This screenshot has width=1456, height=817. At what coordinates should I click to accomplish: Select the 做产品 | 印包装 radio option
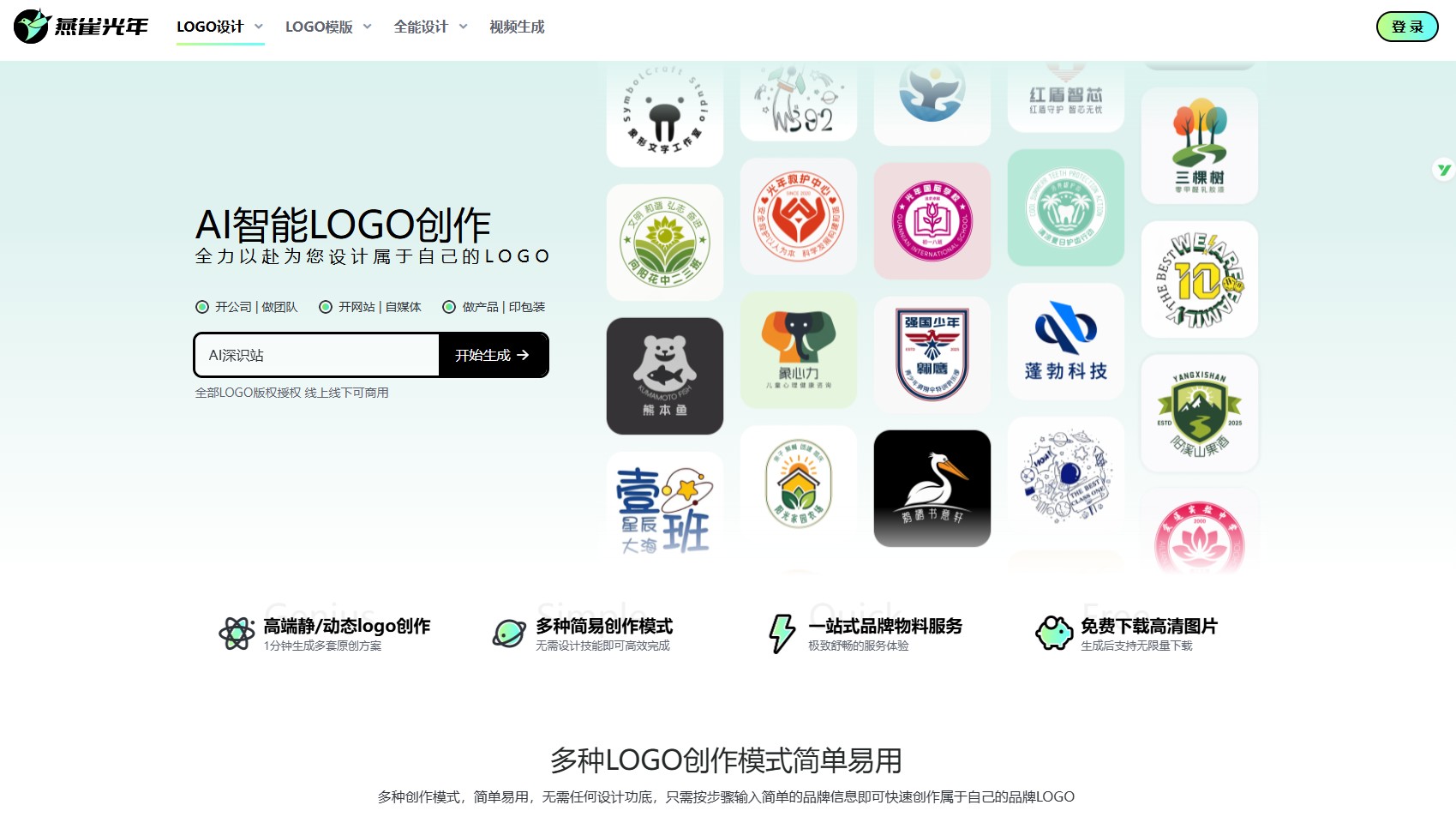click(449, 307)
